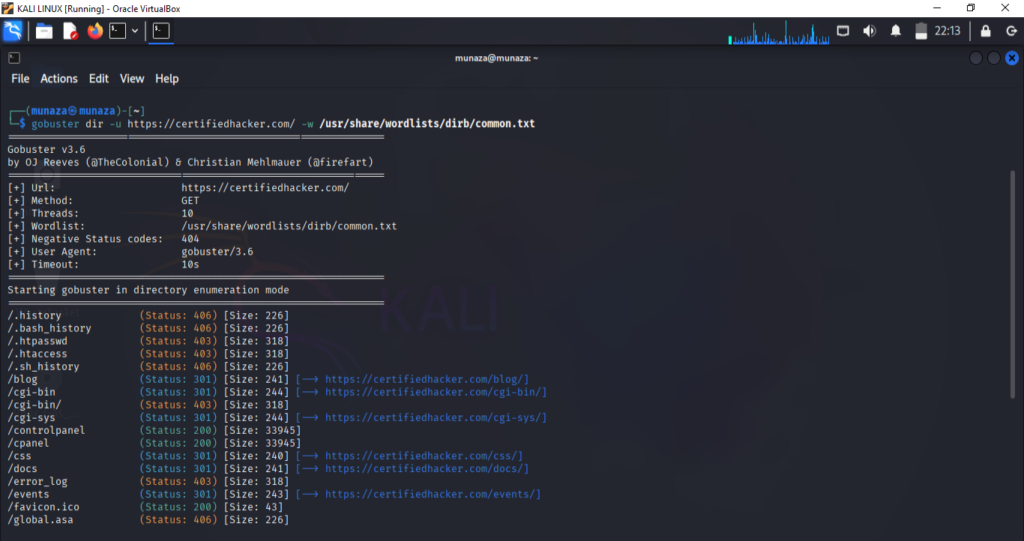The width and height of the screenshot is (1024, 541).
Task: Open the Help menu
Action: pyautogui.click(x=167, y=78)
